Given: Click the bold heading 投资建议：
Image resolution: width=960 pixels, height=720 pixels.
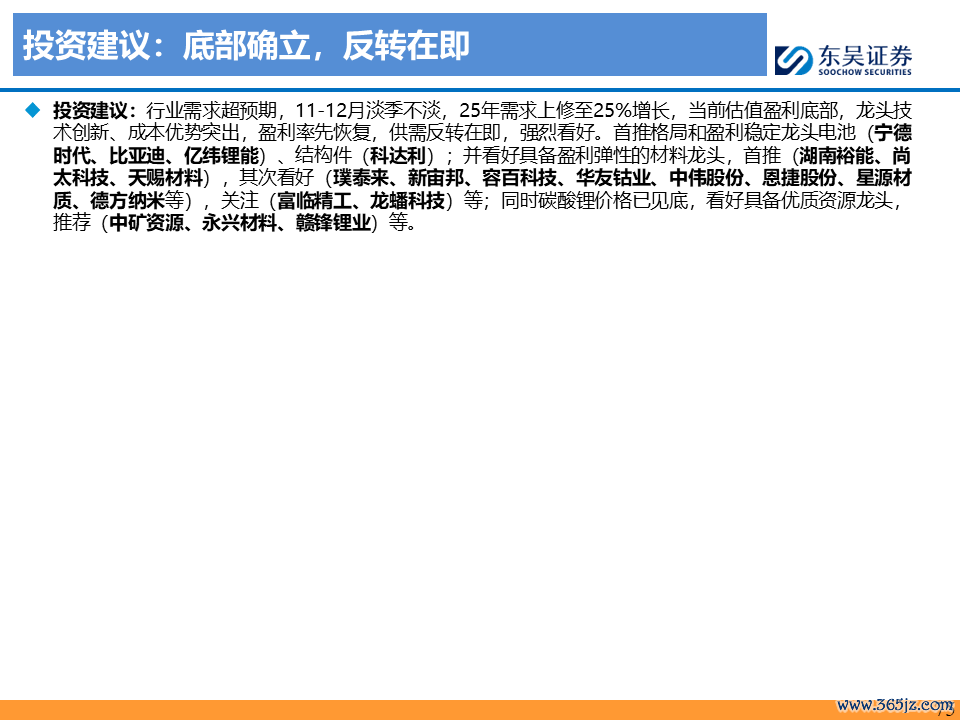Looking at the screenshot, I should pos(95,111).
